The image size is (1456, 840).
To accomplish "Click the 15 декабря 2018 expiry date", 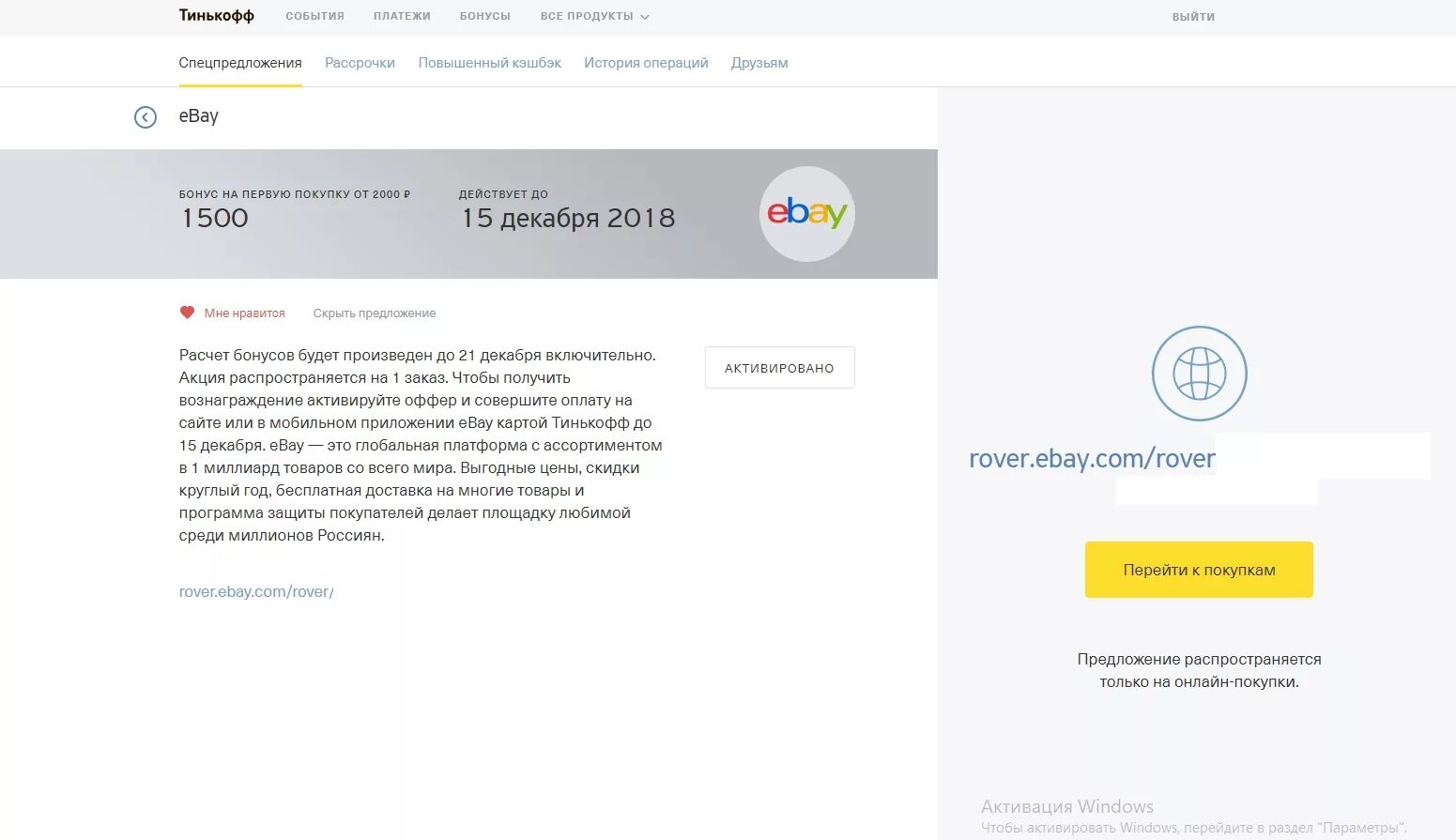I will (x=568, y=218).
